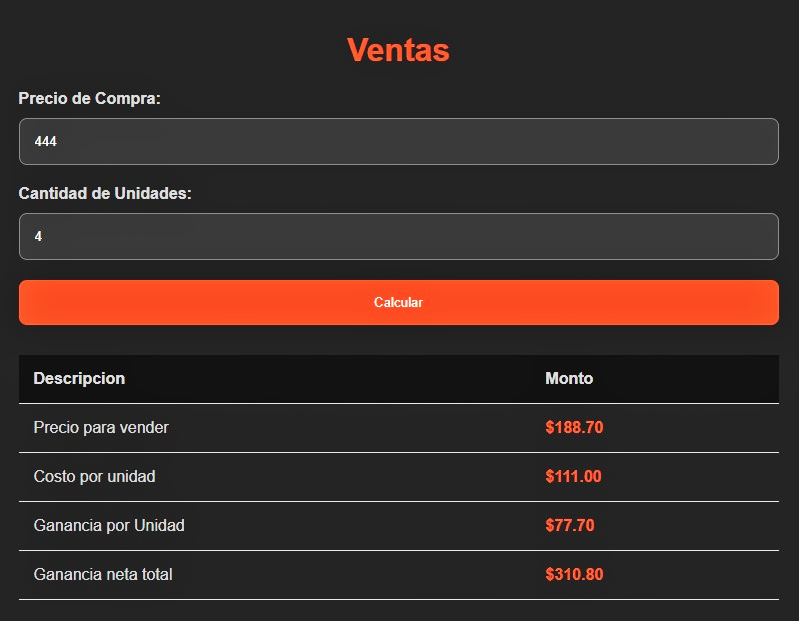Select the Ganancia neta total row
This screenshot has height=621, width=799.
398,575
